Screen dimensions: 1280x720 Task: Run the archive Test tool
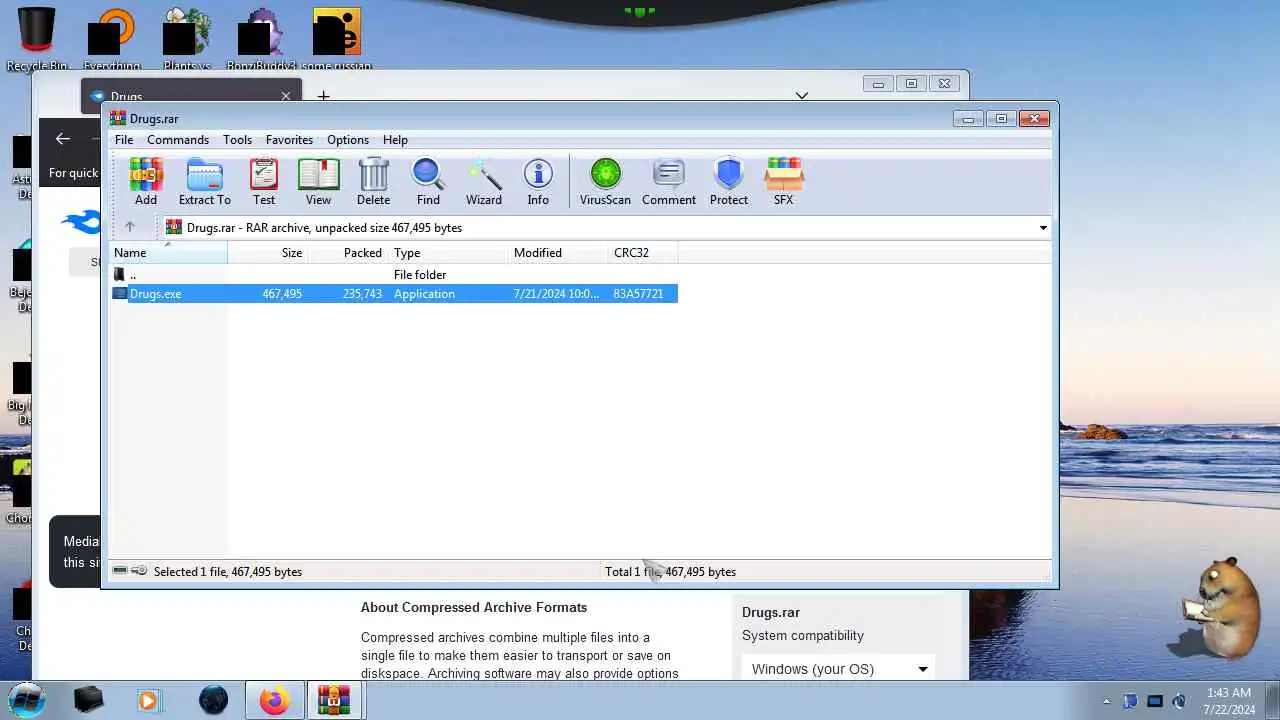pyautogui.click(x=264, y=182)
